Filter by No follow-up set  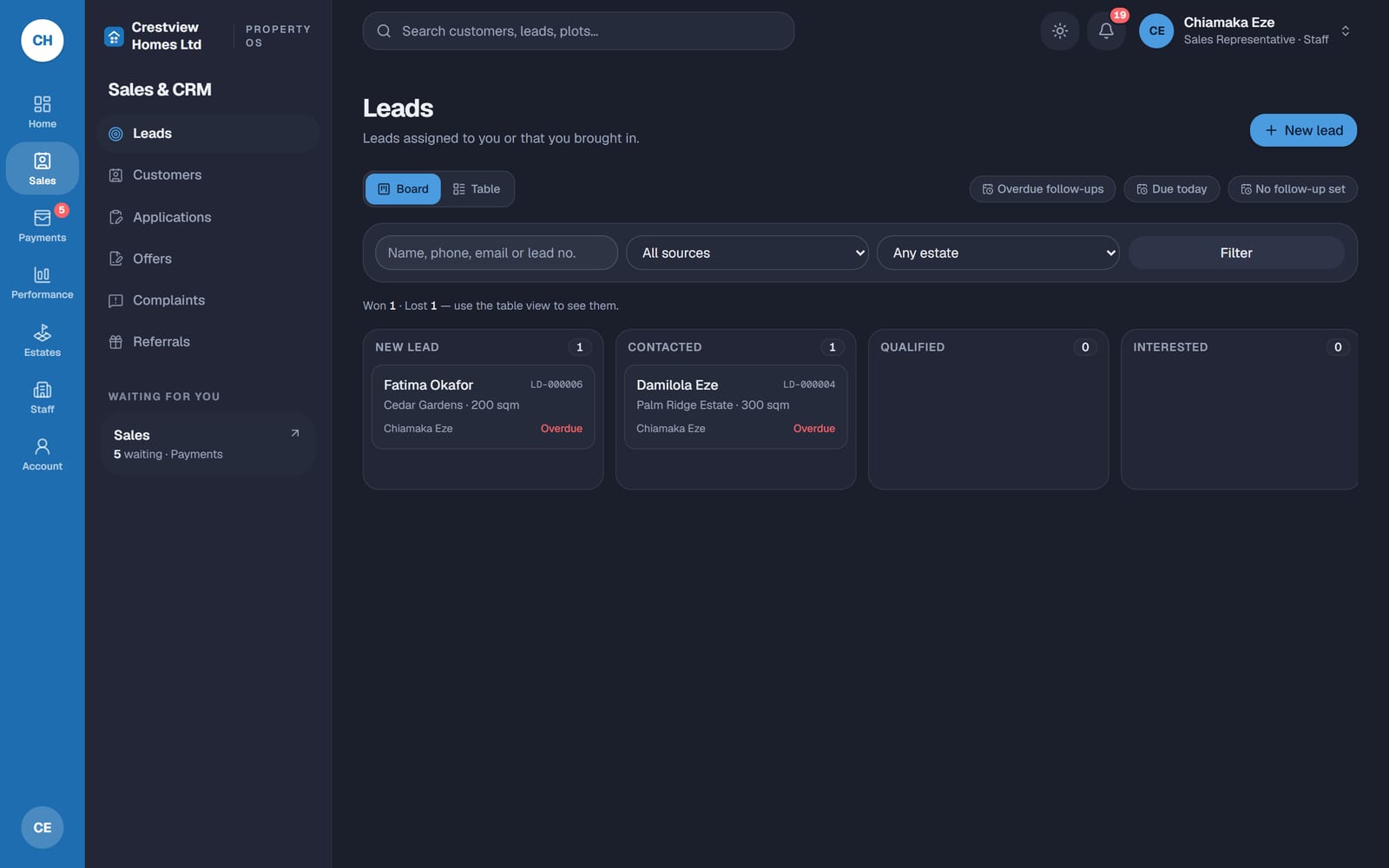1293,189
